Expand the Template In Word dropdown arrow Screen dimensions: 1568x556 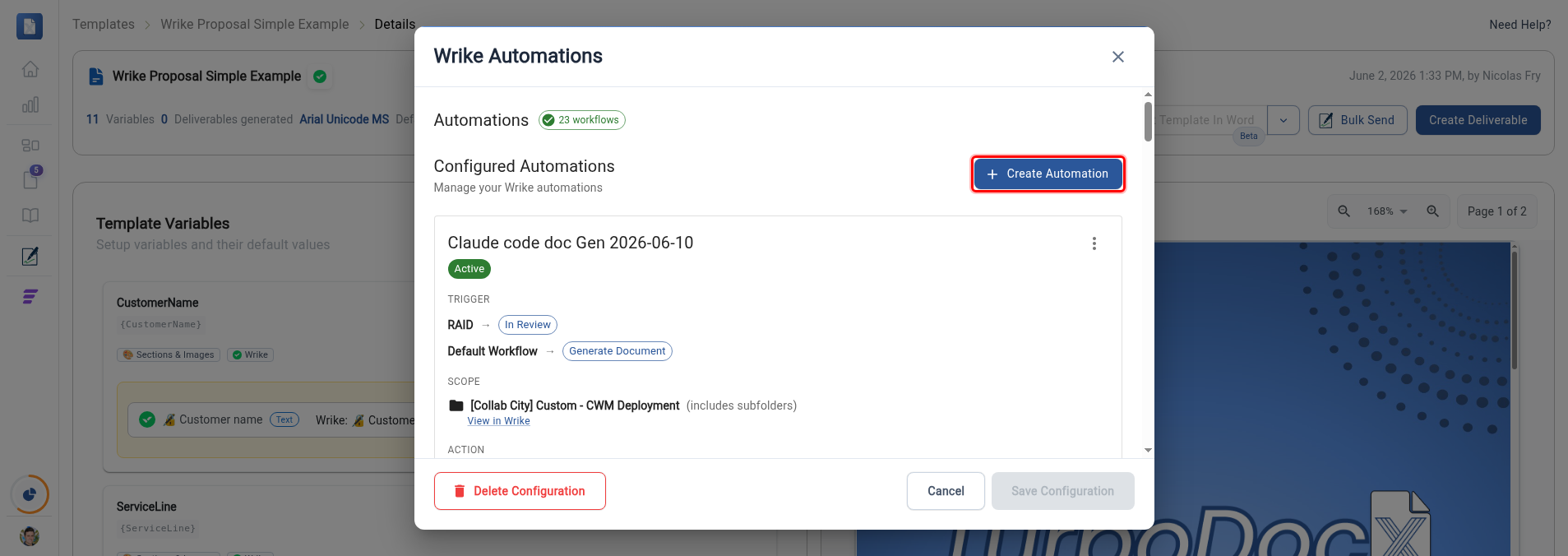coord(1284,120)
